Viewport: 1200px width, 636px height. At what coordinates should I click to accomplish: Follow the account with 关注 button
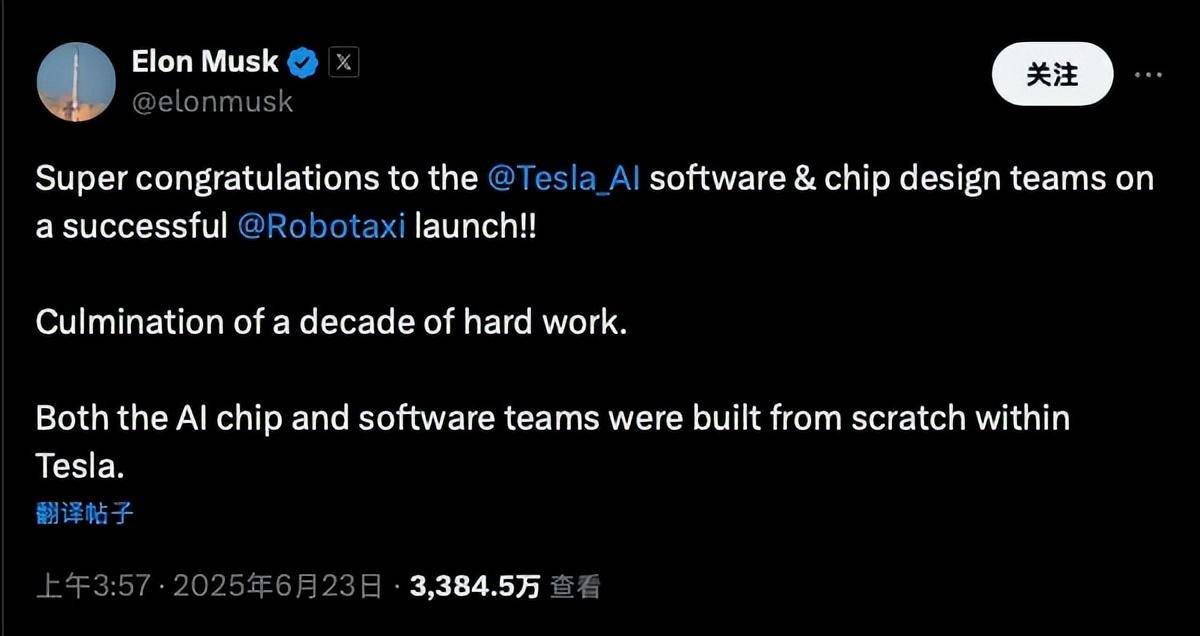coord(1052,74)
